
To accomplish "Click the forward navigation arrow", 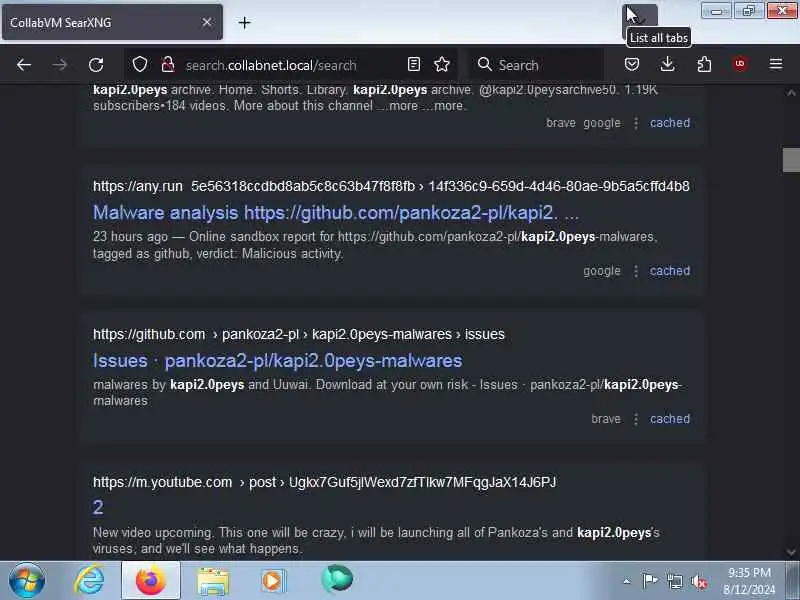I will tap(60, 65).
